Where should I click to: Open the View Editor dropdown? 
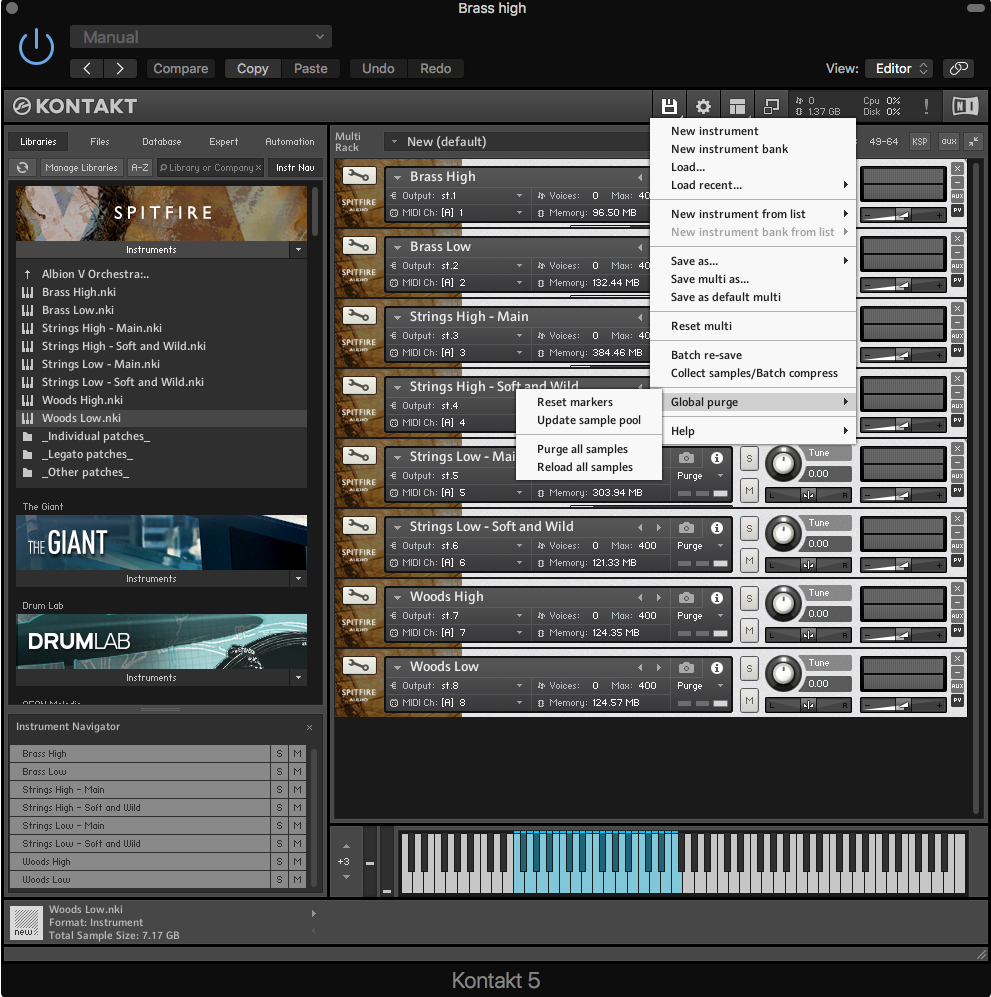tap(898, 68)
